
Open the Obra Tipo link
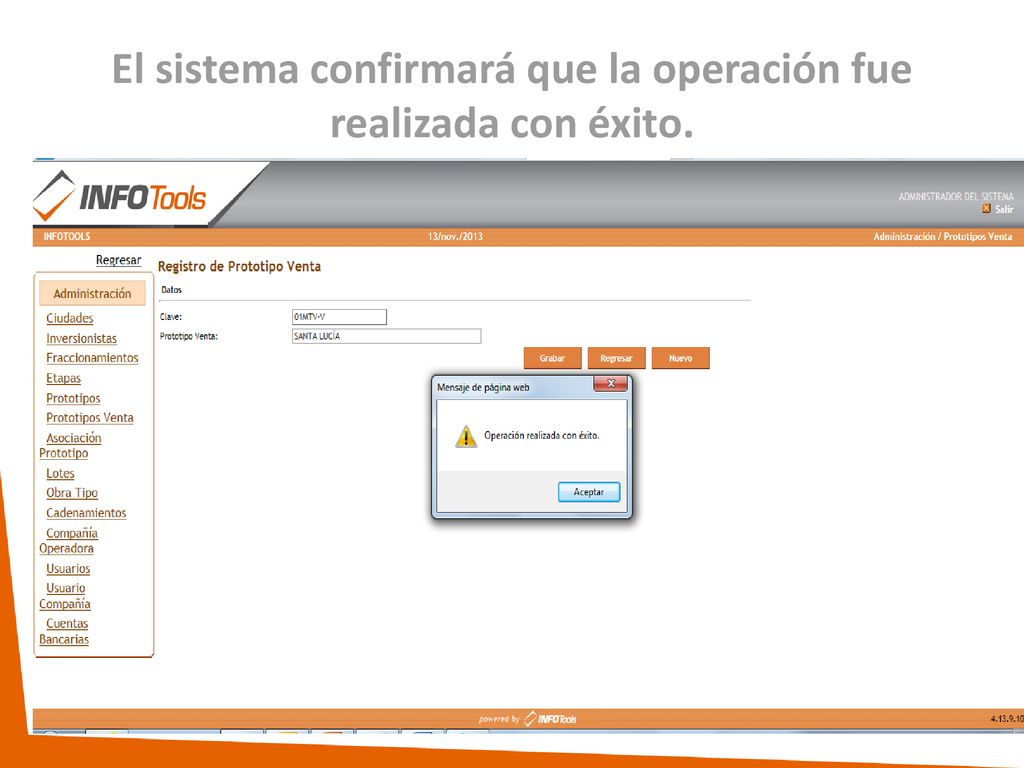(x=72, y=493)
